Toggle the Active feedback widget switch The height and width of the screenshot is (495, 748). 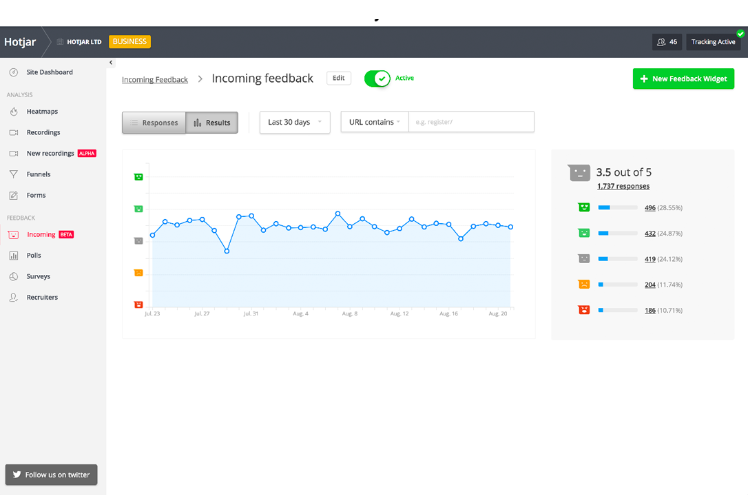click(x=377, y=78)
